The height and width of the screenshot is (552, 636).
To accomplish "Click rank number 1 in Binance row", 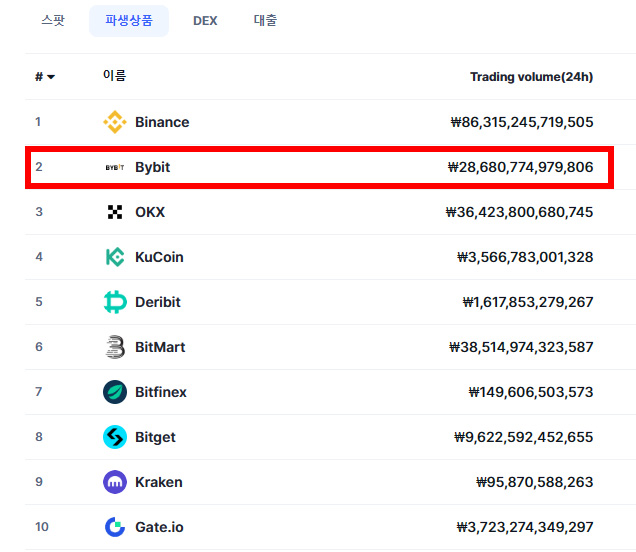I will point(38,122).
